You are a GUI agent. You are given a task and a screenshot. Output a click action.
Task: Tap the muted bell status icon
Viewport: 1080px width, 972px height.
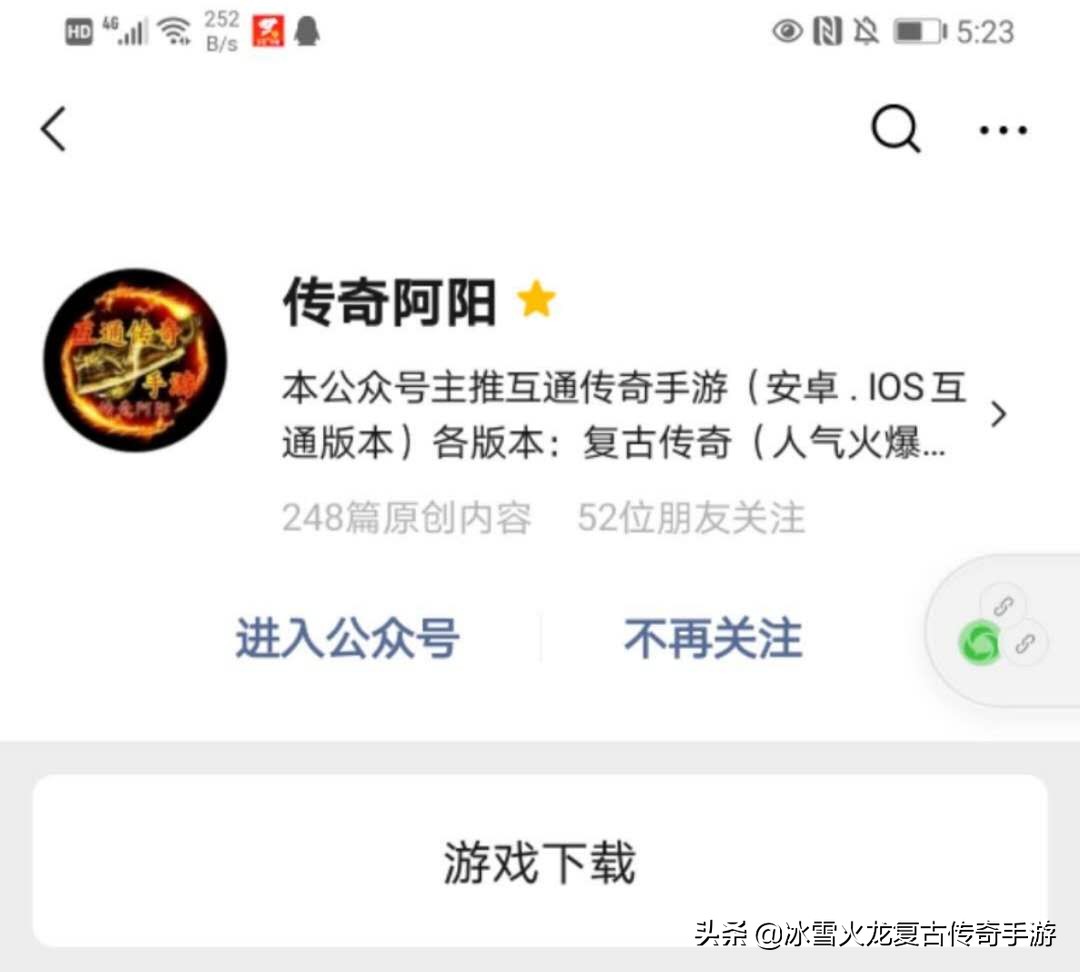866,32
